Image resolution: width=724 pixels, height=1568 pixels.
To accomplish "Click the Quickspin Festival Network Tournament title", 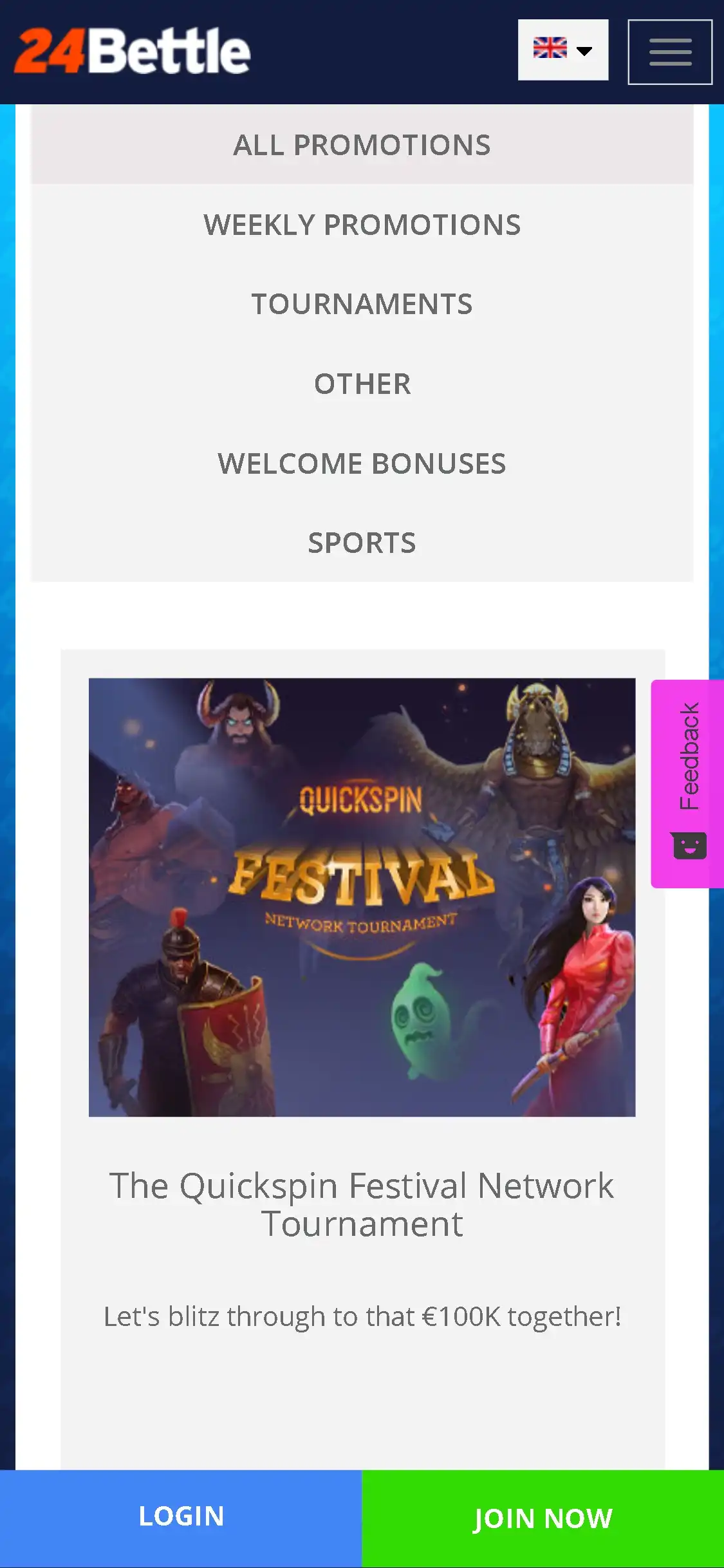I will coord(362,1204).
